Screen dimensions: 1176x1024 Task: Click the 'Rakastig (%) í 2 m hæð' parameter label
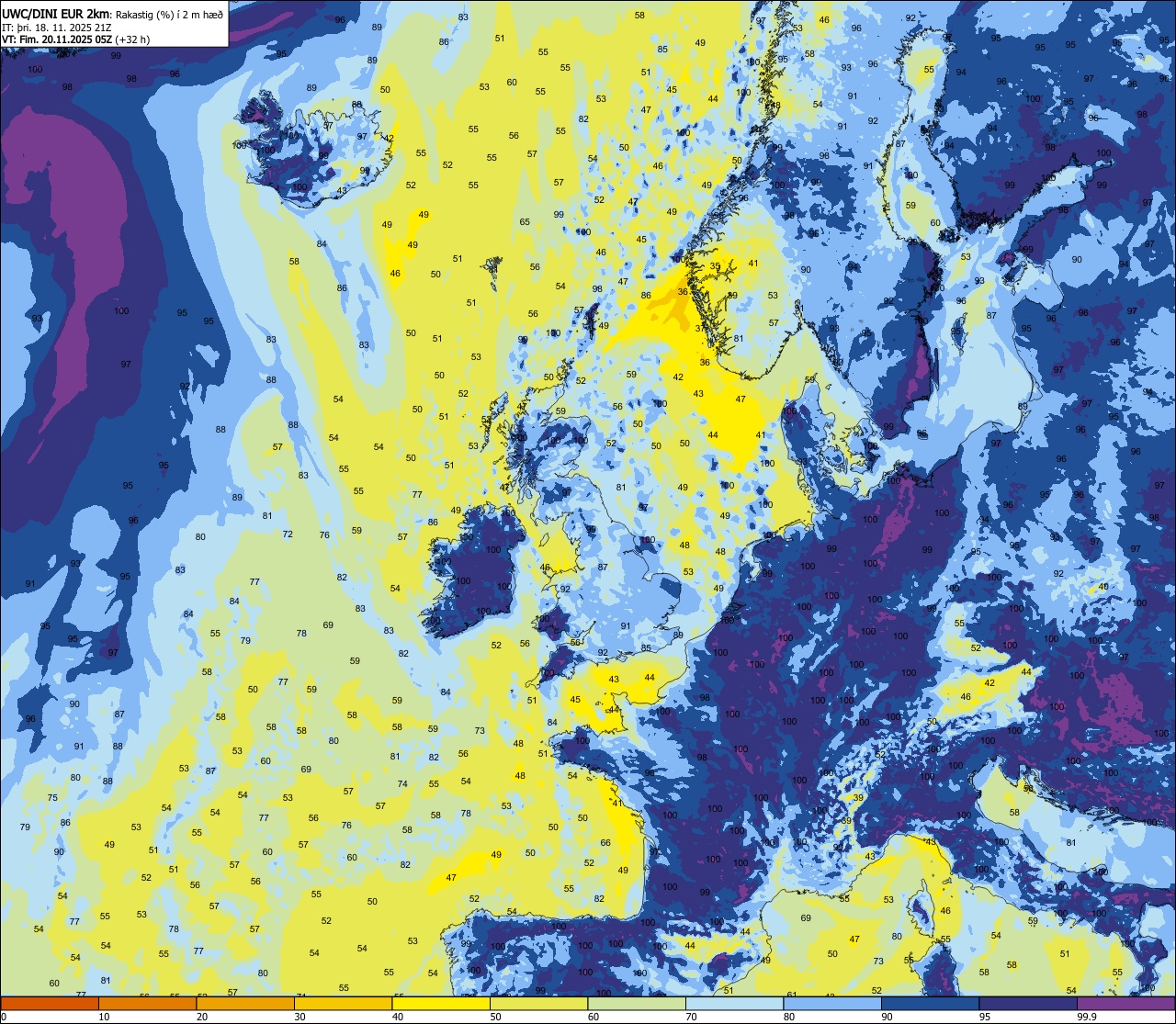pos(169,14)
